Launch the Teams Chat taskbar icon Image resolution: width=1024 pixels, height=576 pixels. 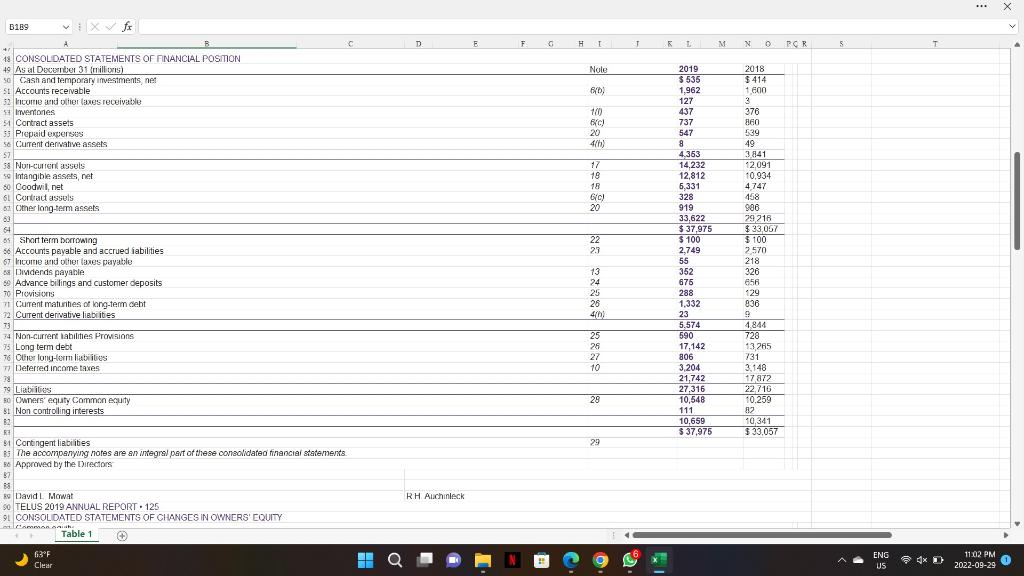454,560
